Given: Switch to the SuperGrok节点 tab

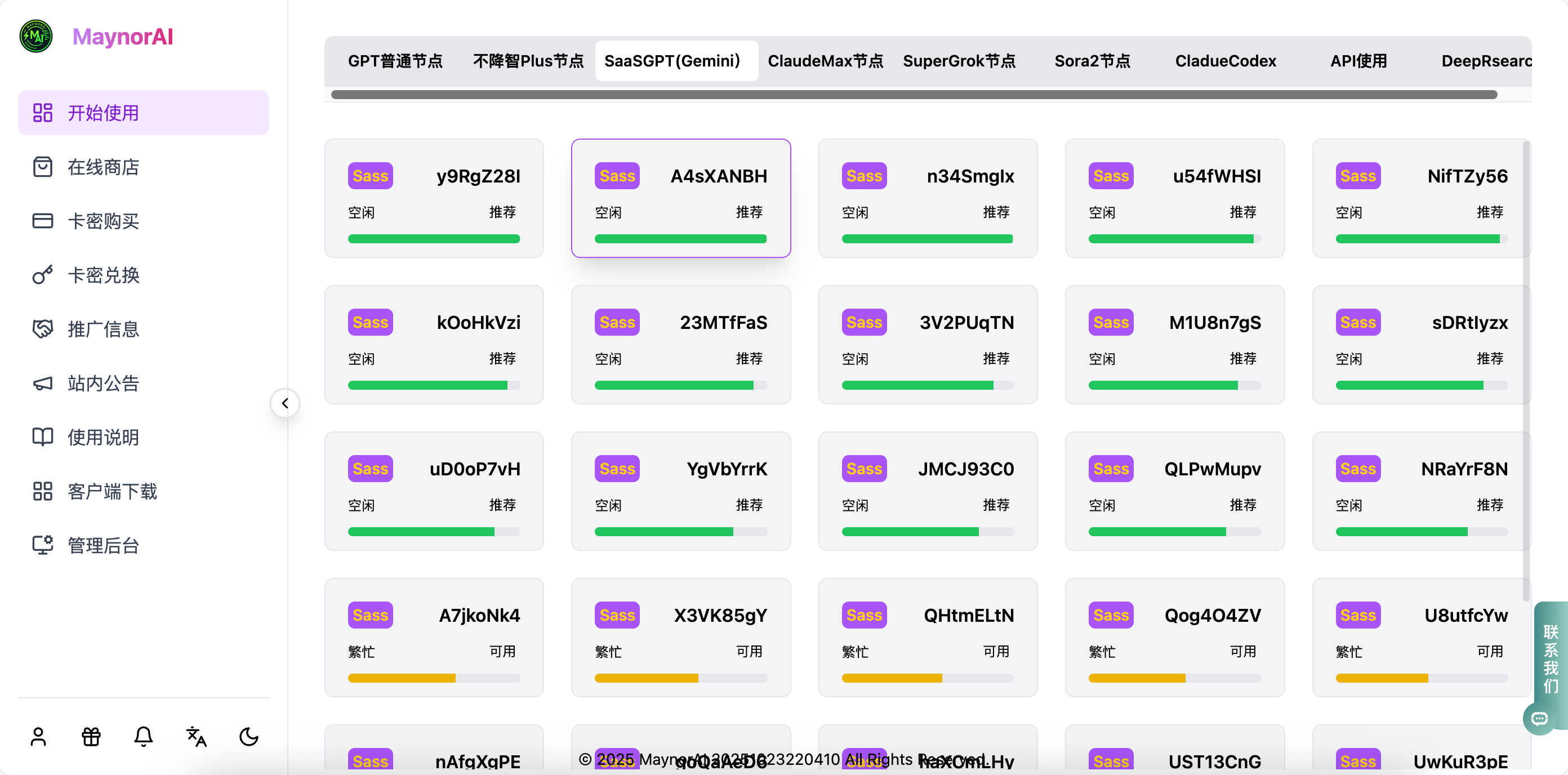Looking at the screenshot, I should pos(959,61).
